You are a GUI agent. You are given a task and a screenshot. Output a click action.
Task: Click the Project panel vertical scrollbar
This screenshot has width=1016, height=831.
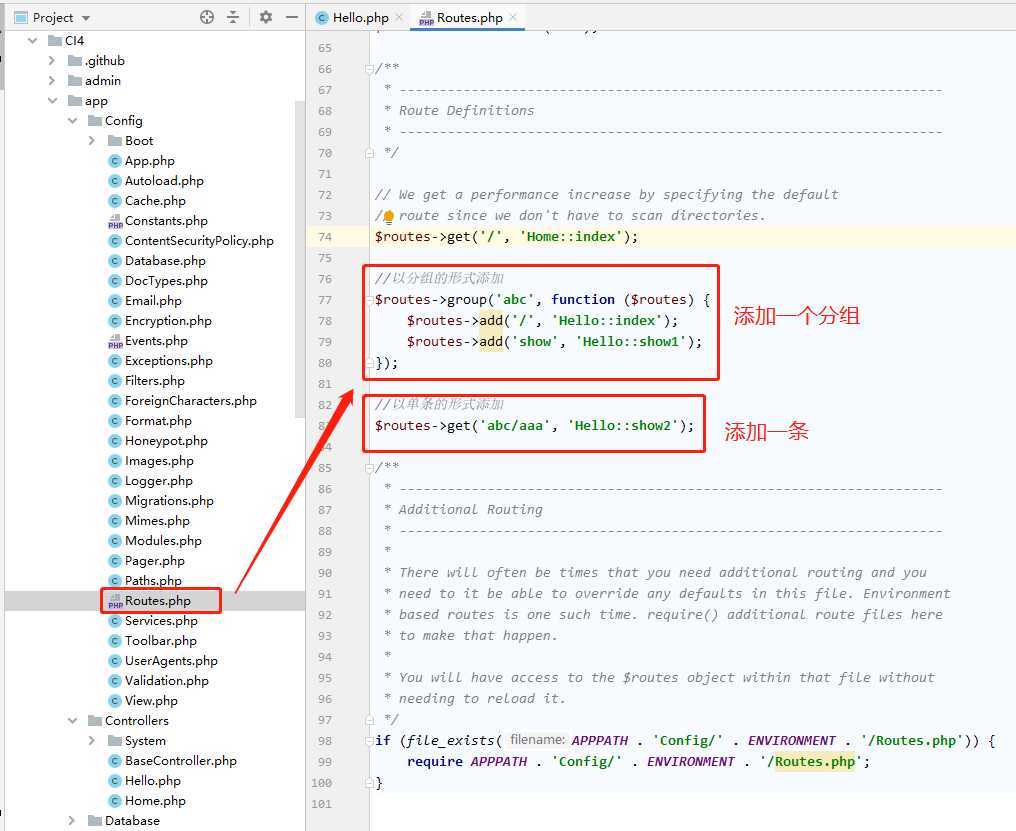[299, 259]
